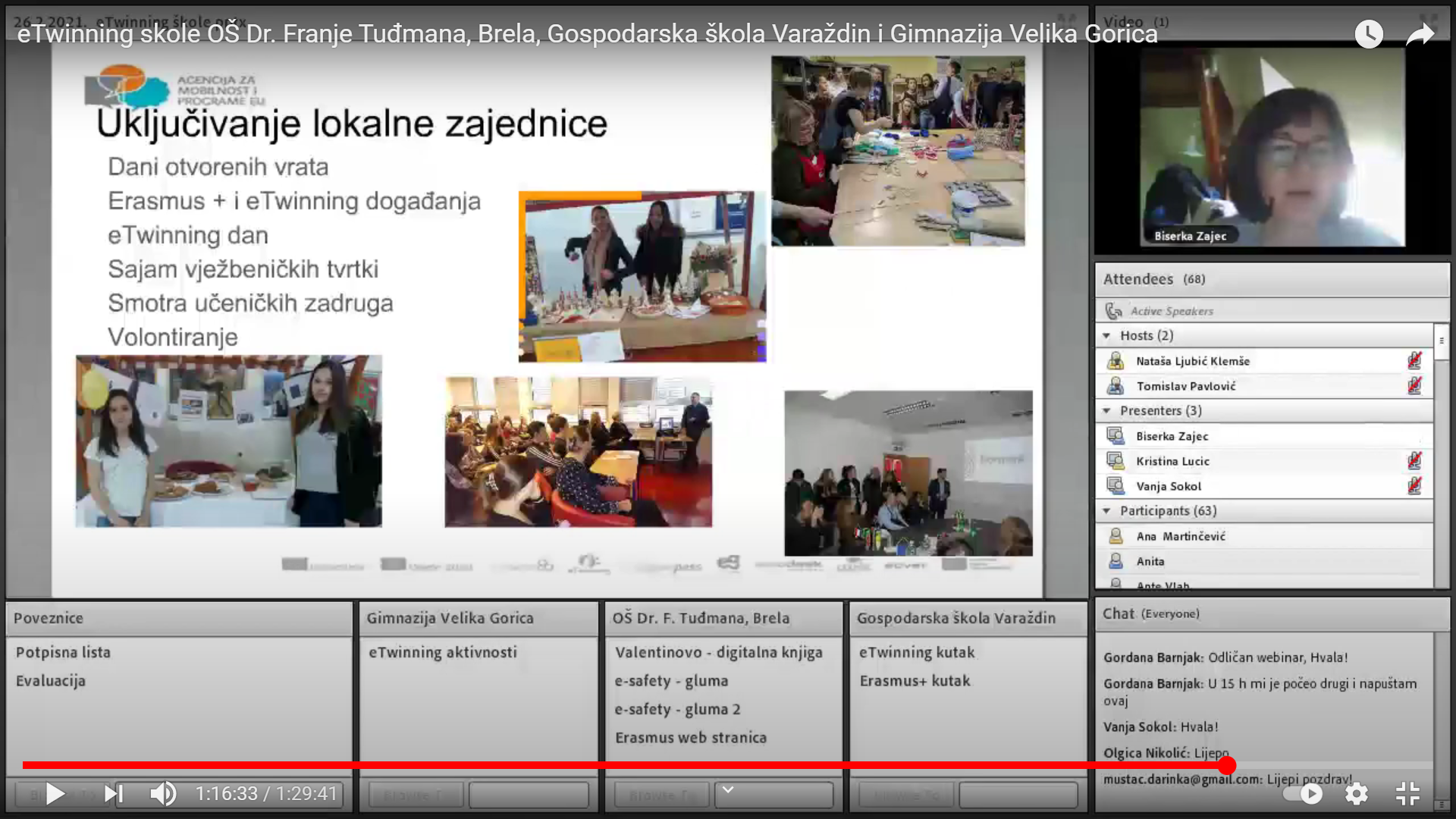The height and width of the screenshot is (819, 1456).
Task: Click the workshop table photo on slide
Action: pyautogui.click(x=898, y=151)
